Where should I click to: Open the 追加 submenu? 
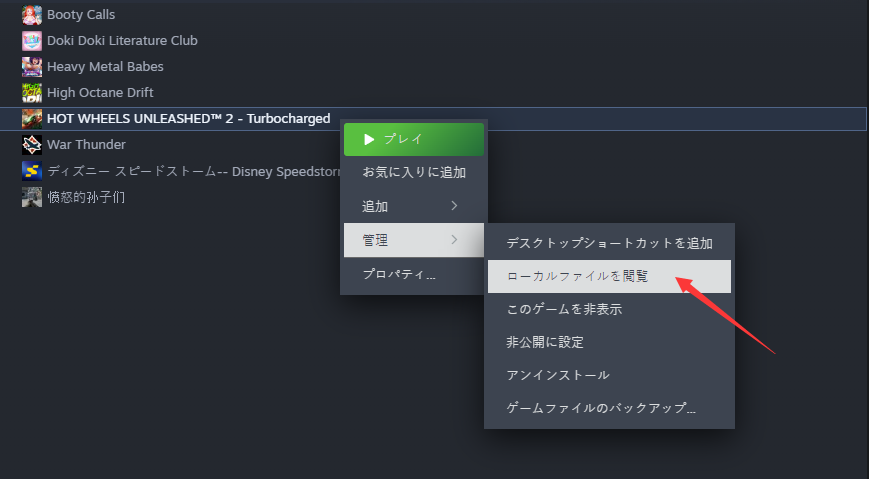pos(414,206)
